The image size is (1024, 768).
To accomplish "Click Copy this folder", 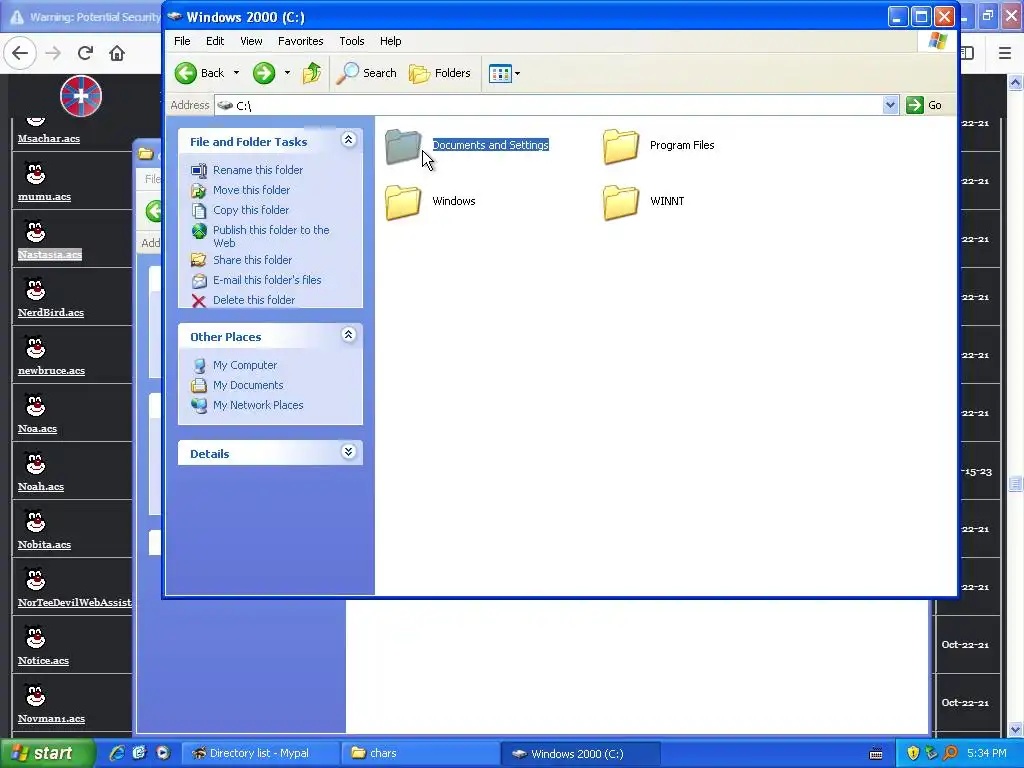I will 251,210.
